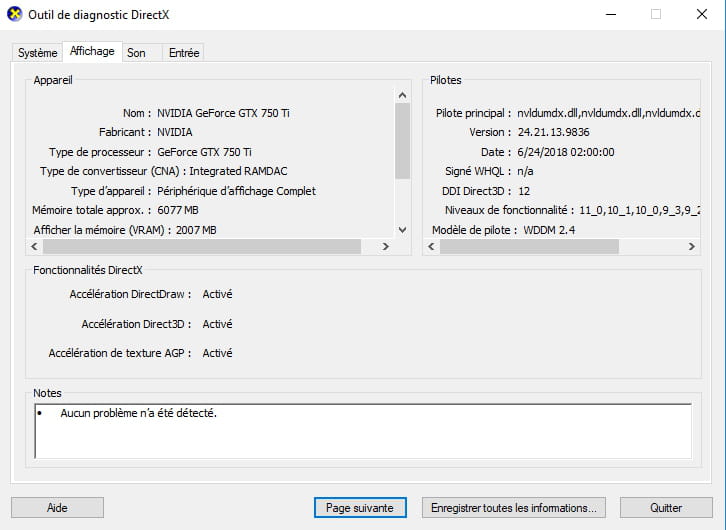Click the Appareil vertical scrollbar thumb

(x=402, y=141)
